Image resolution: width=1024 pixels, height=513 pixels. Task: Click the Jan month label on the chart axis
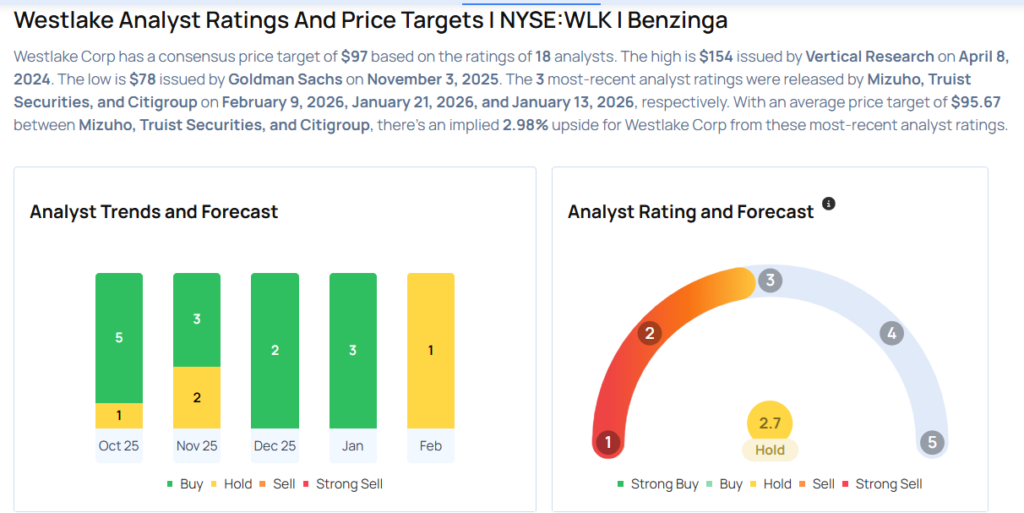353,446
